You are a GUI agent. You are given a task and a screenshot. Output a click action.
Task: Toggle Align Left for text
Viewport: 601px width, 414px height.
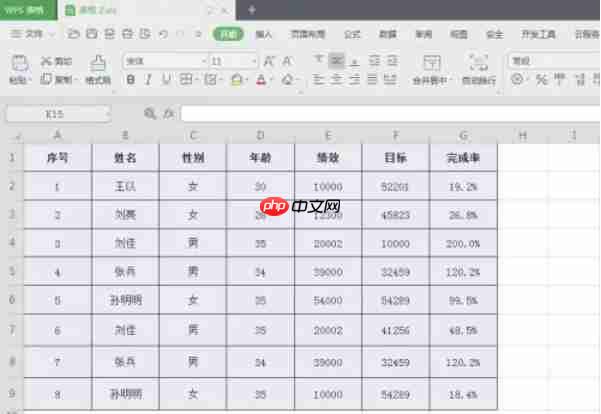click(318, 79)
